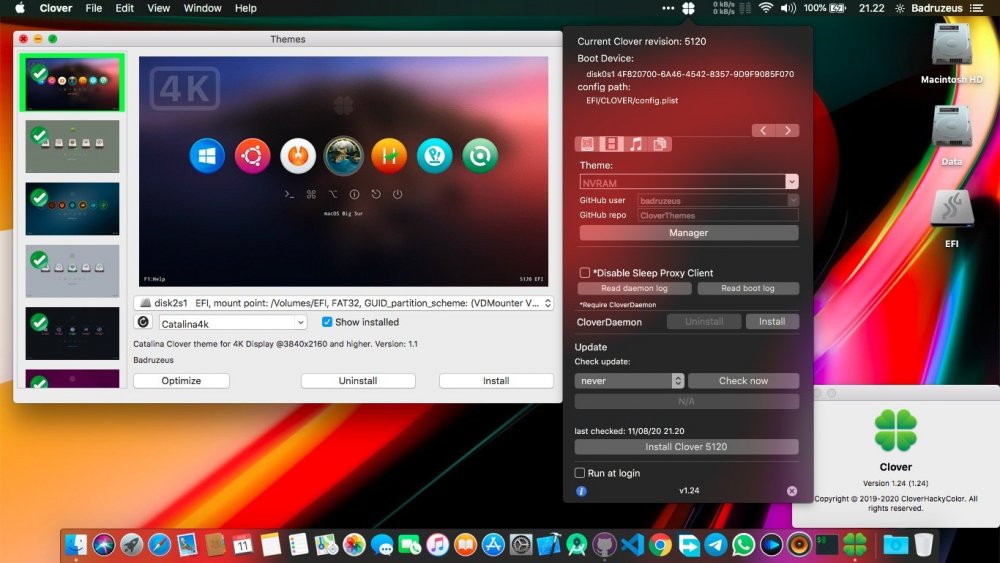Screen dimensions: 1000x563
Task: Click the Wi-Fi icon in menu bar
Action: [766, 8]
